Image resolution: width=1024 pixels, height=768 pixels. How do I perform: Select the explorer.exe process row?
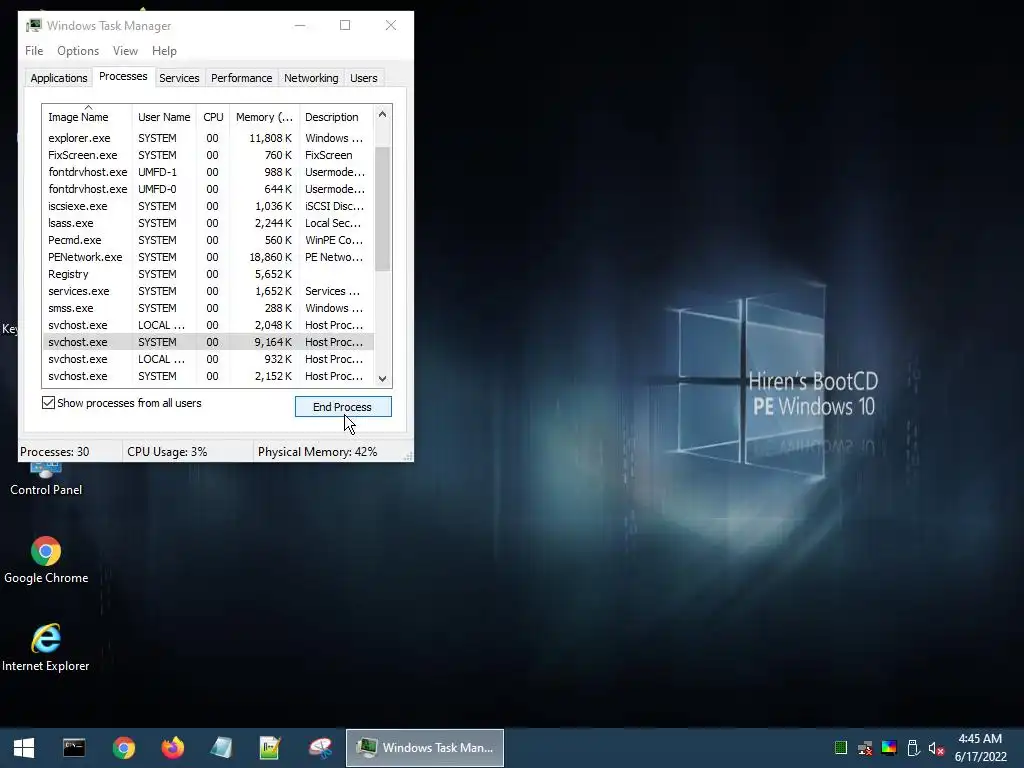(x=208, y=138)
